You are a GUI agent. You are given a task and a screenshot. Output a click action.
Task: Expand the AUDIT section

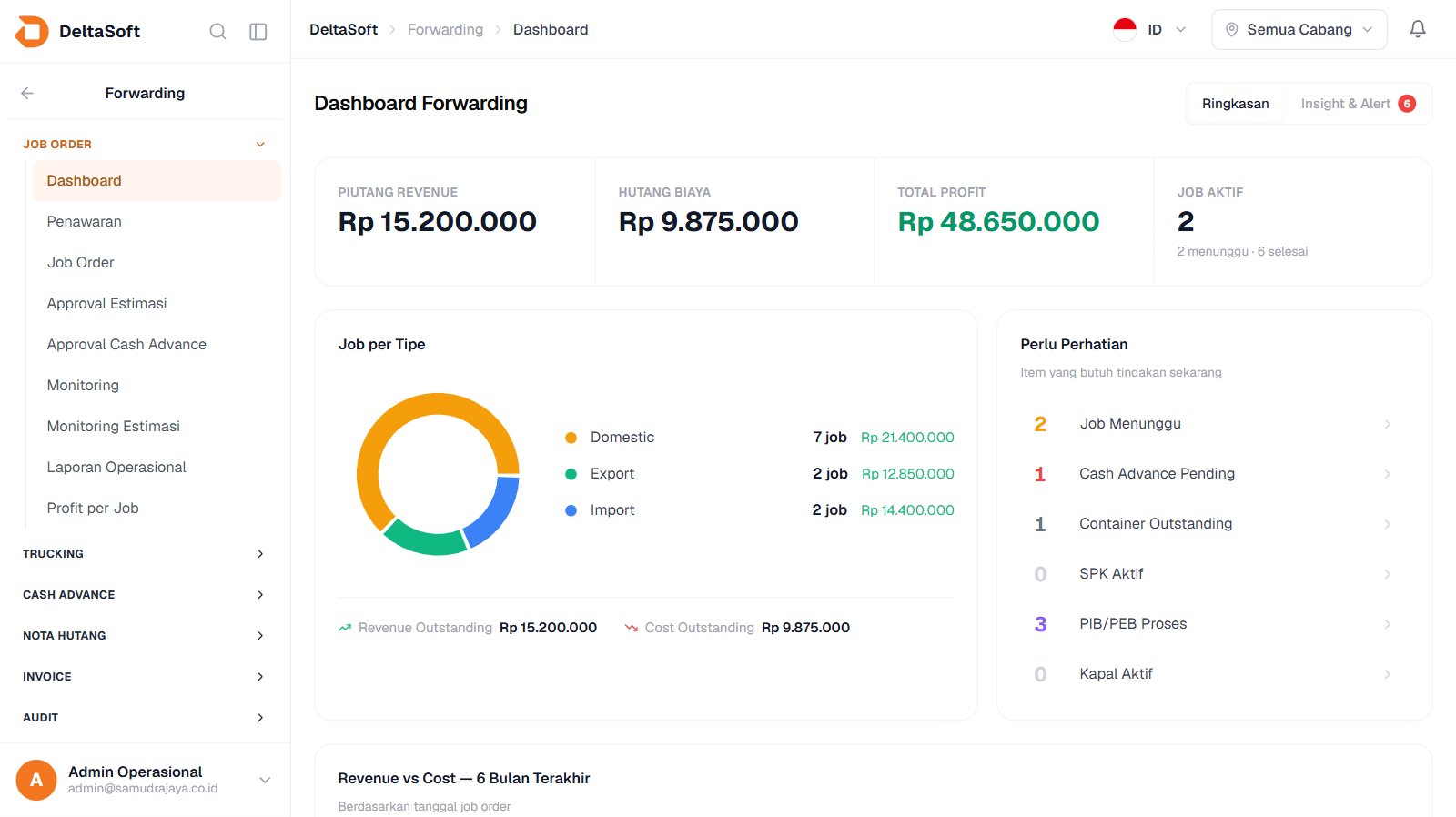146,717
